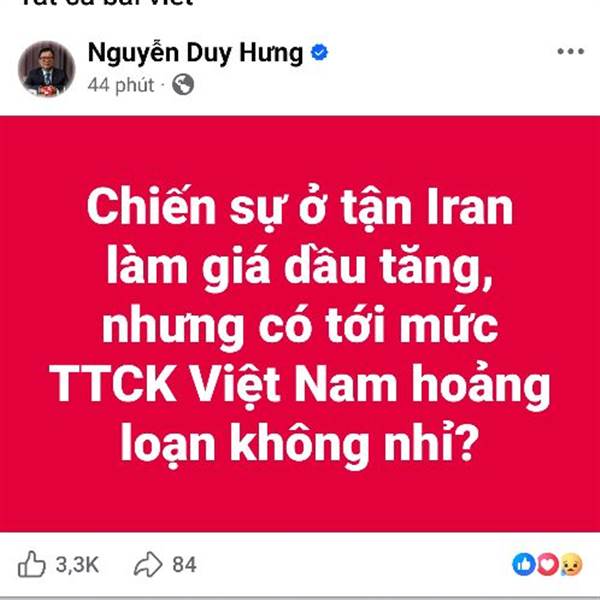Open Nguyễn Duy Hưng's profile picture
The height and width of the screenshot is (600, 600).
(46, 68)
